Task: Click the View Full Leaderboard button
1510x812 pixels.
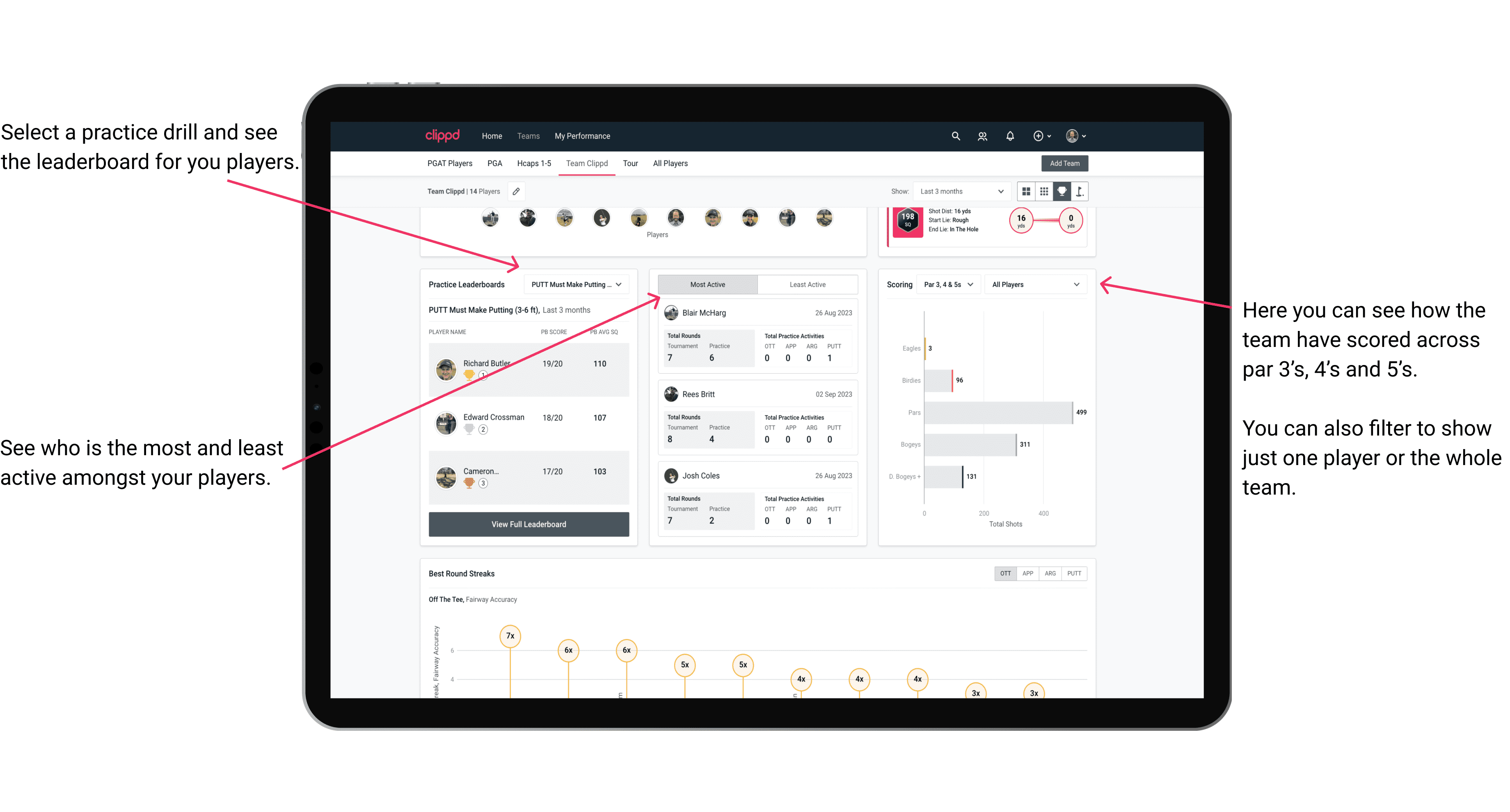Action: (528, 524)
